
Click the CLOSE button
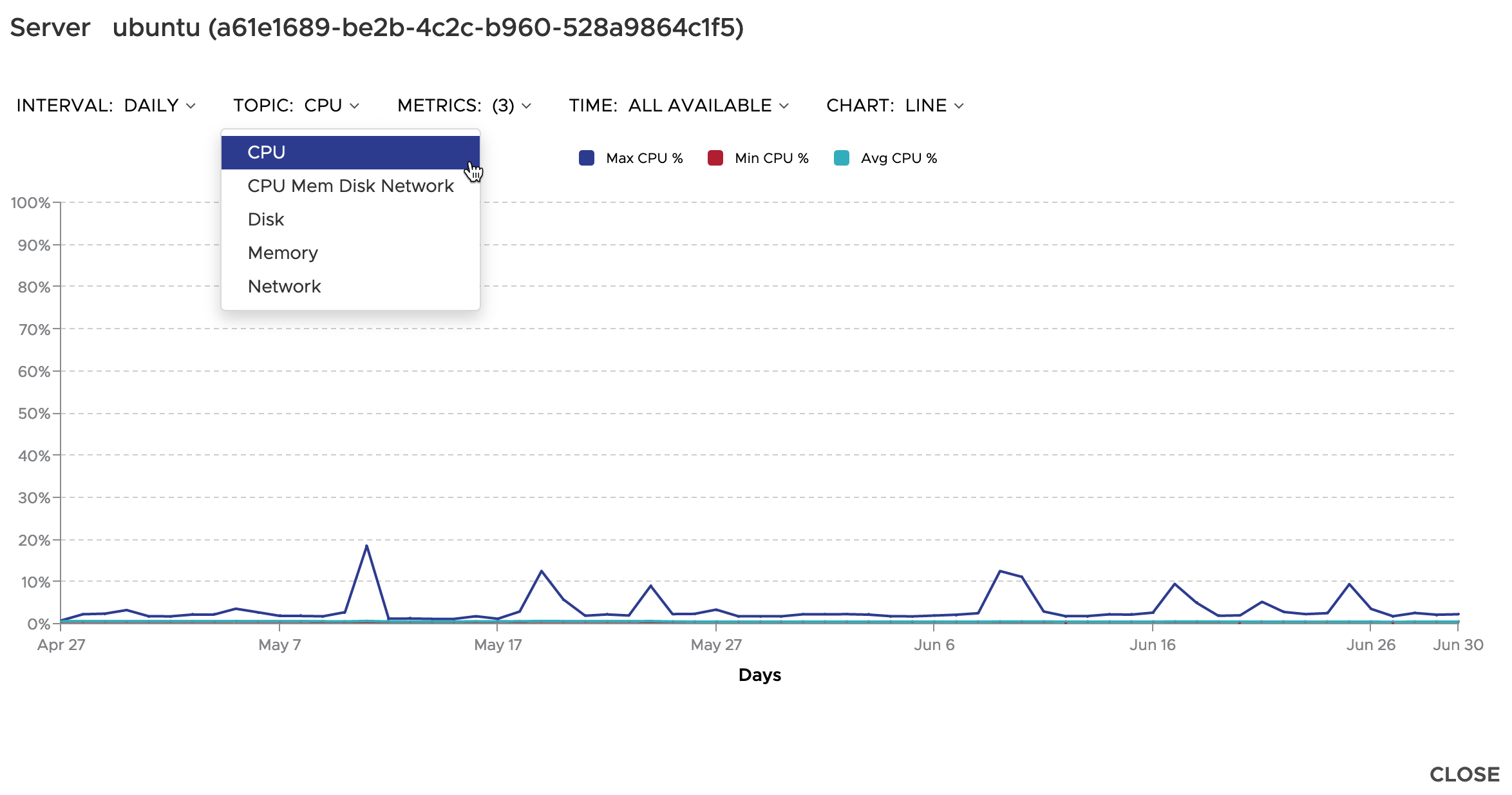tap(1464, 774)
